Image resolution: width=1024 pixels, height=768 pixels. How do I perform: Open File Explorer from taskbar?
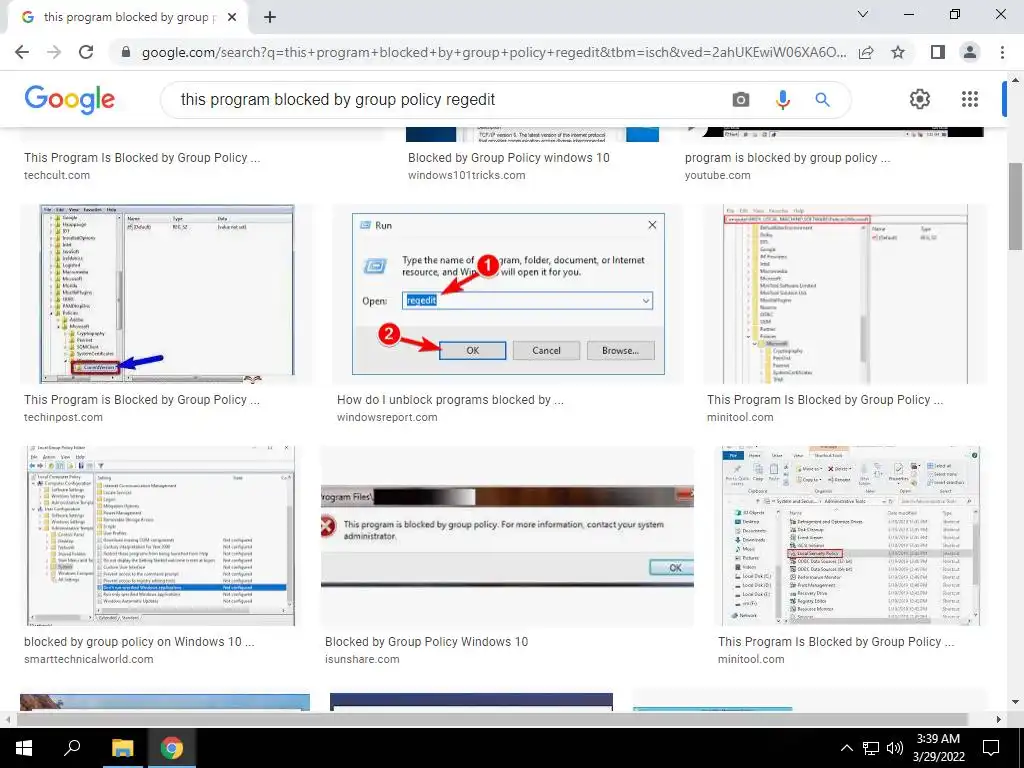tap(122, 748)
